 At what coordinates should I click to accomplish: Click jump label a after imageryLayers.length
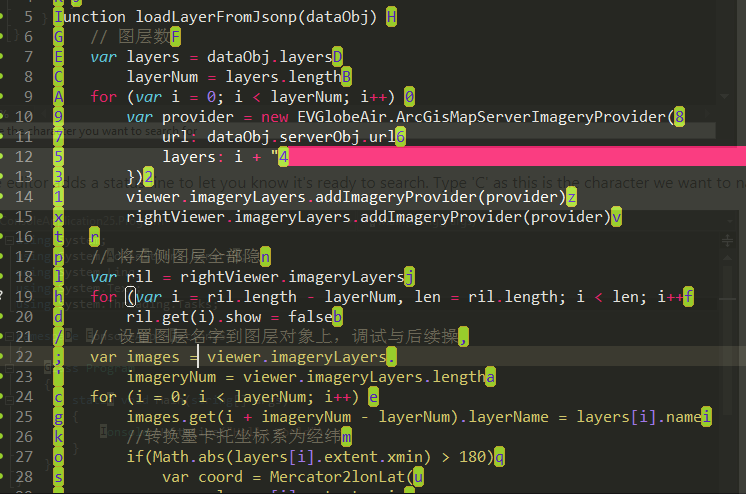click(x=490, y=377)
